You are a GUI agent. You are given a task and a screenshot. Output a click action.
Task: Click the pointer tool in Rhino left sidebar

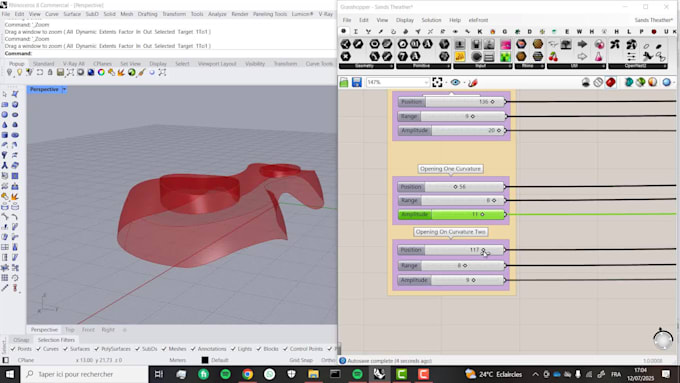pos(5,94)
